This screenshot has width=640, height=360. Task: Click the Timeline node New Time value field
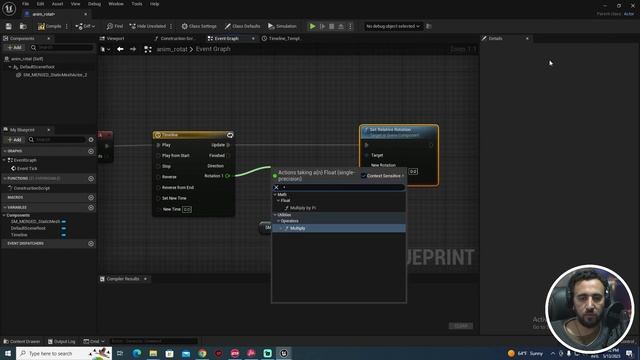click(187, 209)
